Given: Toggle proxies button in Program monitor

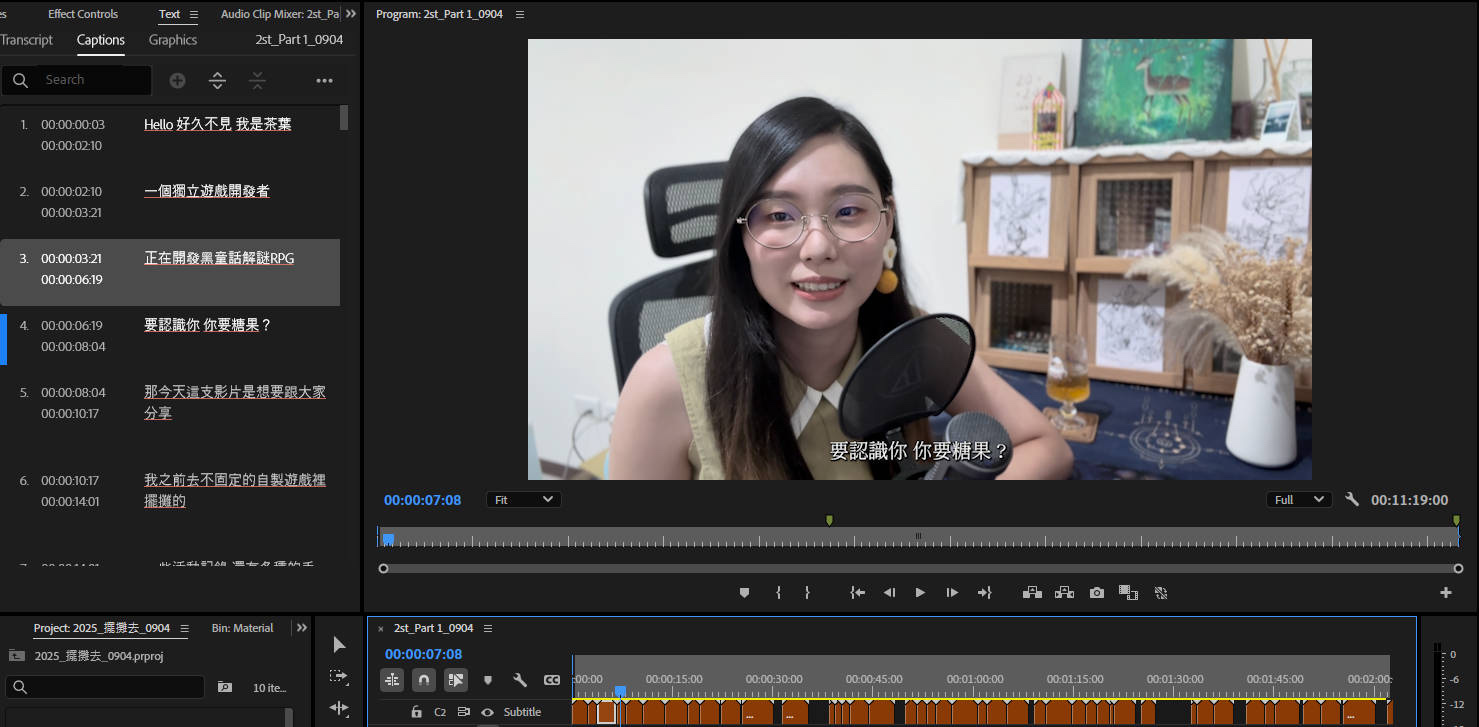Looking at the screenshot, I should [1161, 593].
